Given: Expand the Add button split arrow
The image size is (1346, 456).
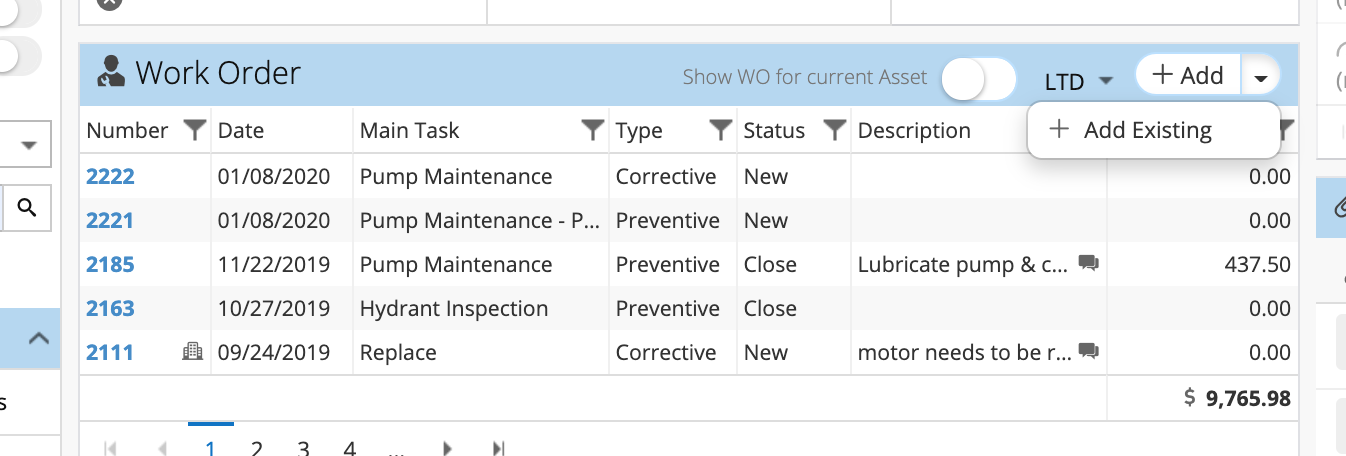Looking at the screenshot, I should 1261,77.
